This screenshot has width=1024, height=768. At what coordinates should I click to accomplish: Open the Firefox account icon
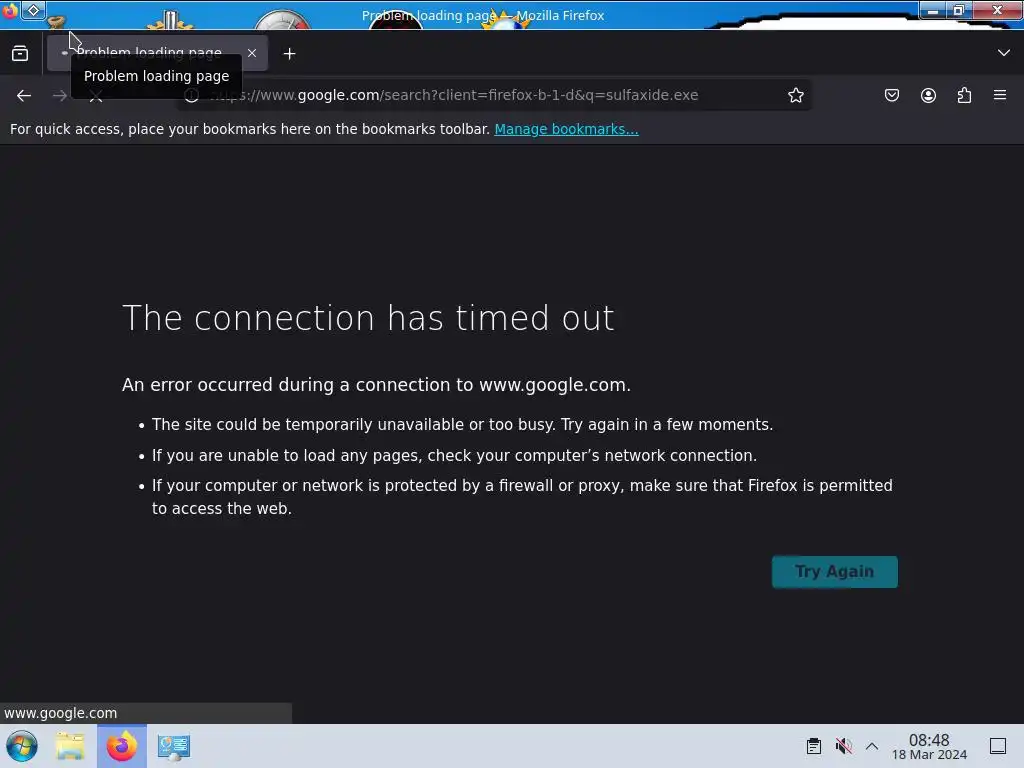[928, 95]
